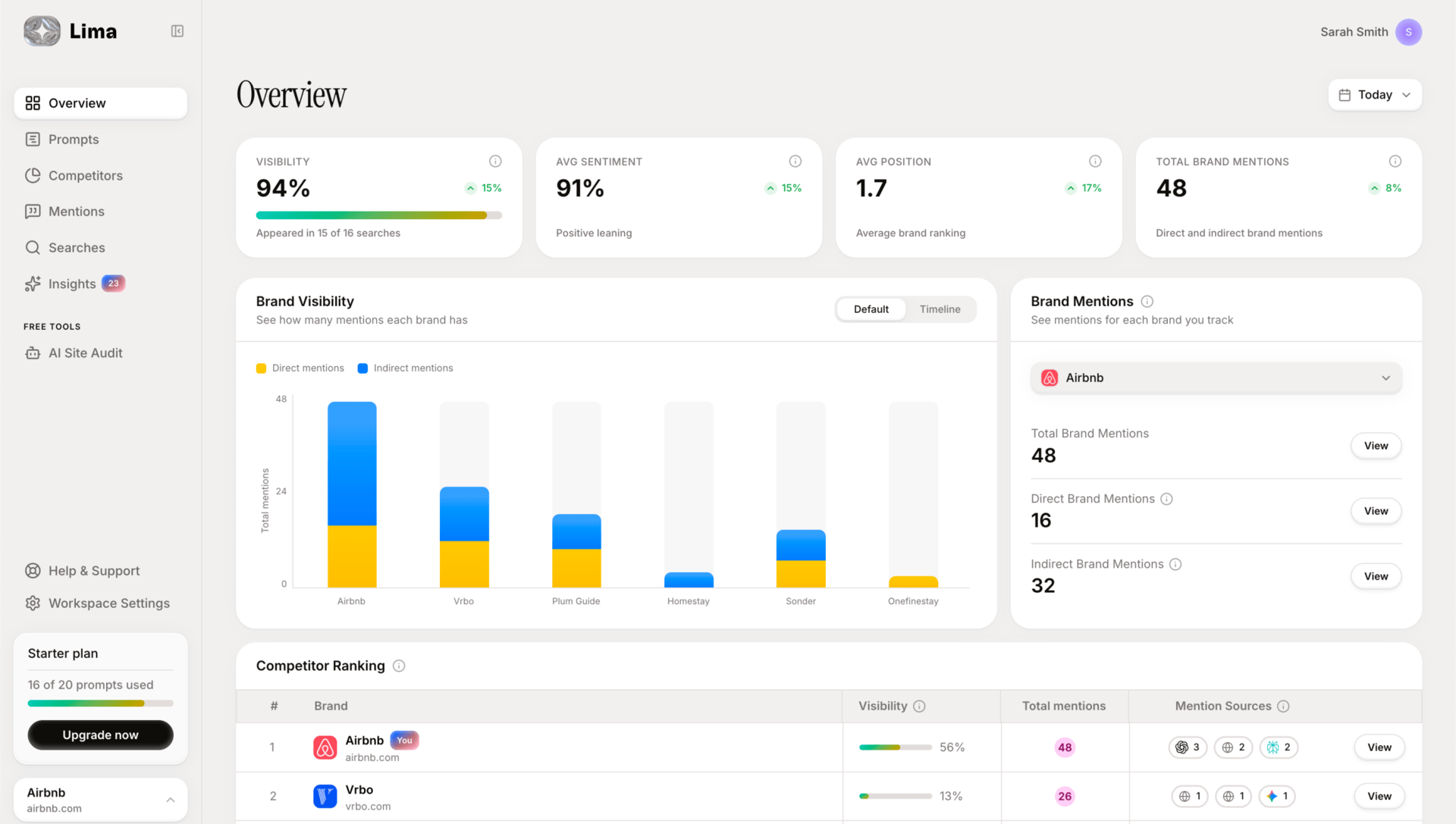
Task: Collapse the sidebar using the panel icon
Action: coord(177,31)
